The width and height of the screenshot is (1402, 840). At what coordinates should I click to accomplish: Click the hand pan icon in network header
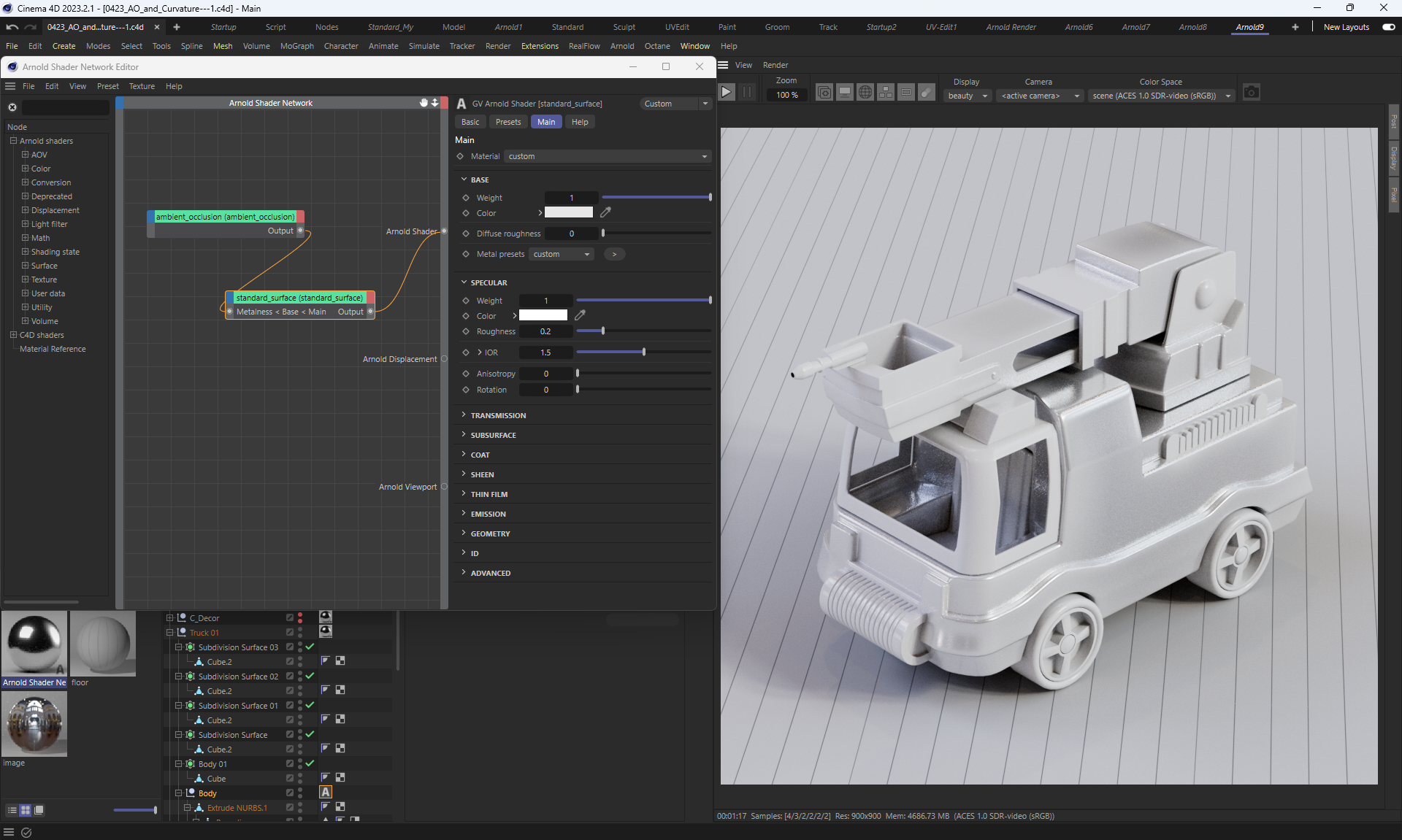[424, 103]
